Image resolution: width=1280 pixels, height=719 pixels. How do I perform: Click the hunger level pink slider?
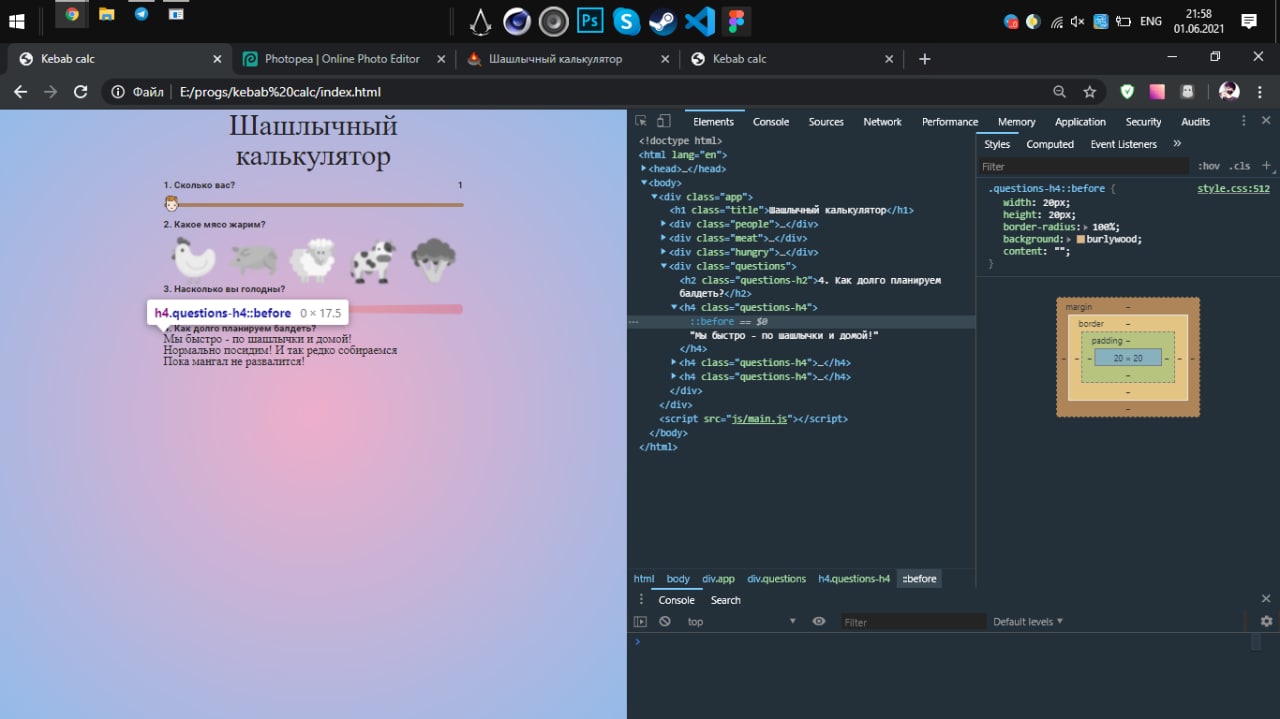coord(313,309)
